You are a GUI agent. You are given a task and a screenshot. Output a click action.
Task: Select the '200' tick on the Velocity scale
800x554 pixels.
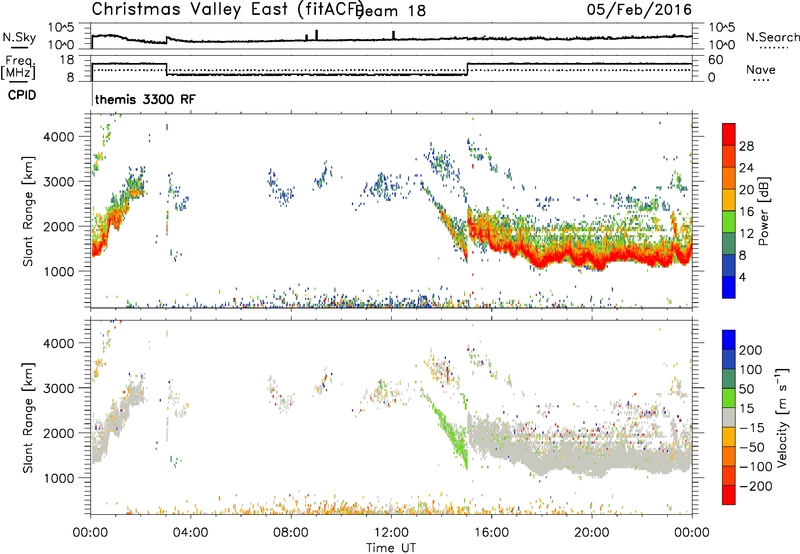click(x=751, y=350)
